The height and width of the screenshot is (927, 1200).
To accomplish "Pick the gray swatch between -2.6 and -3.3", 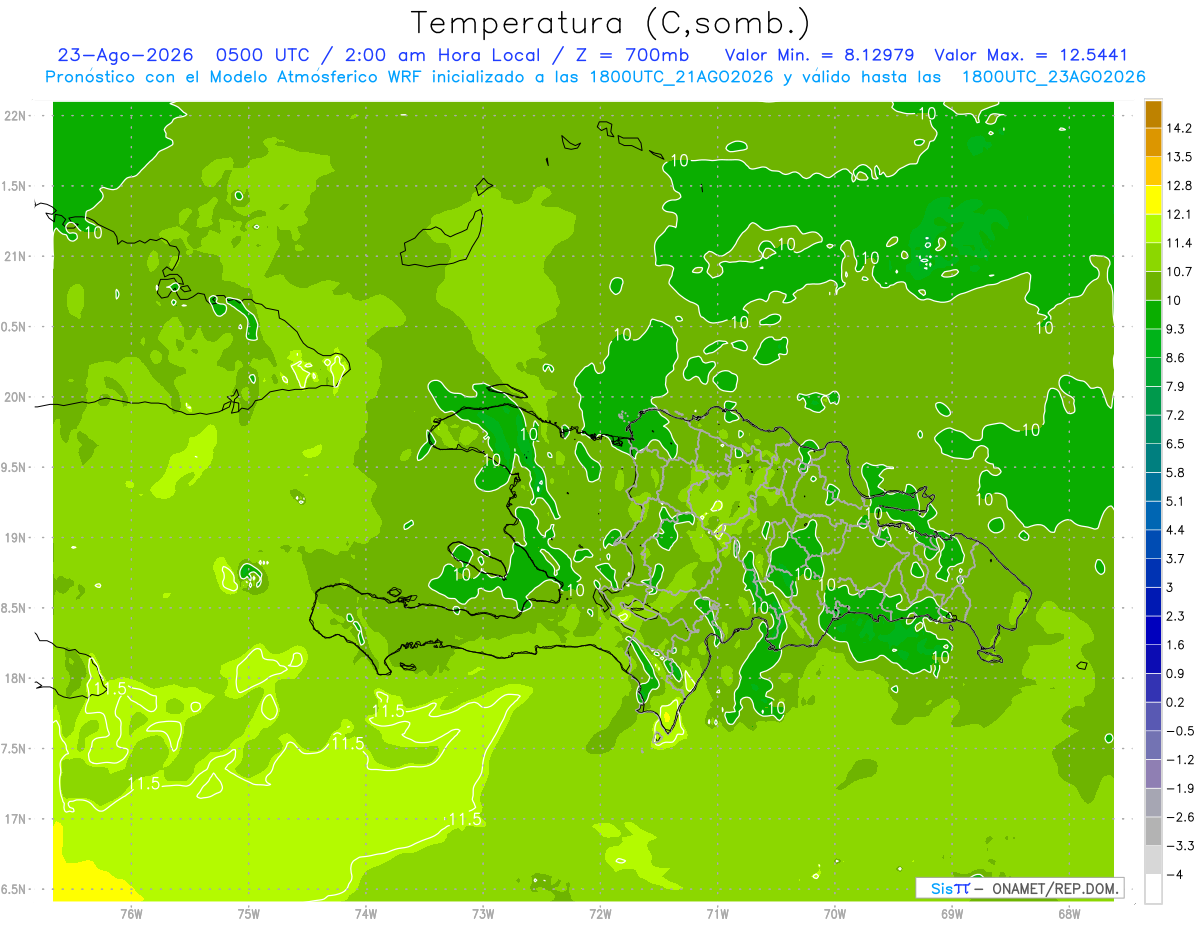I will tap(1153, 831).
